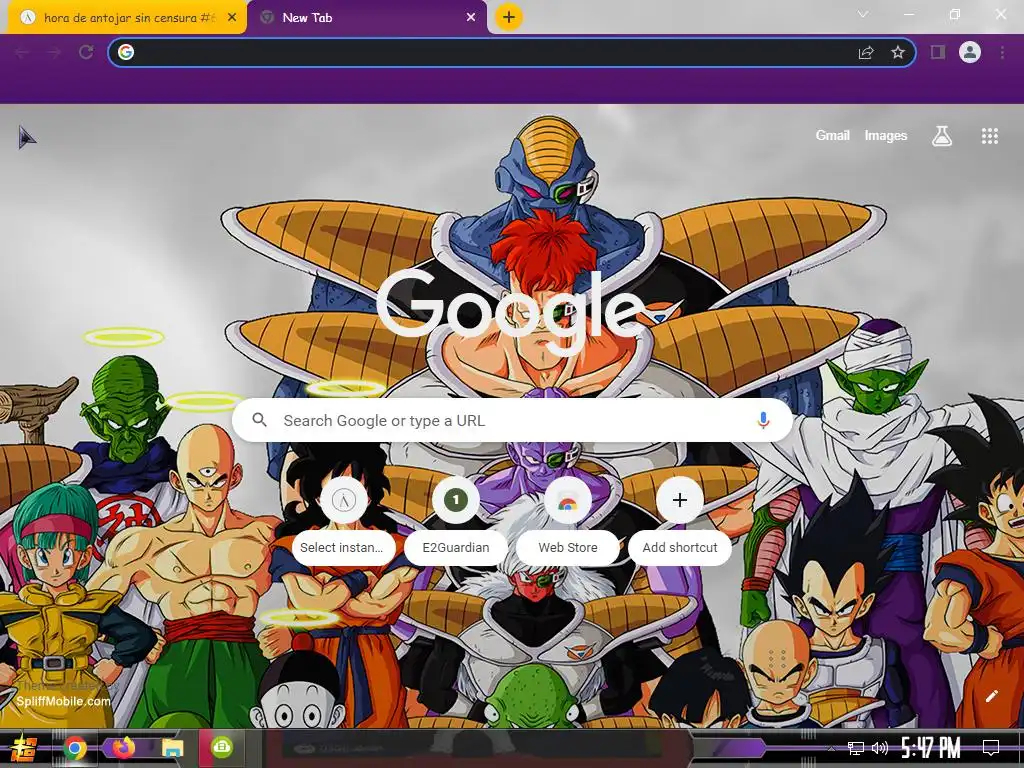Open the Windows Start button

point(23,748)
